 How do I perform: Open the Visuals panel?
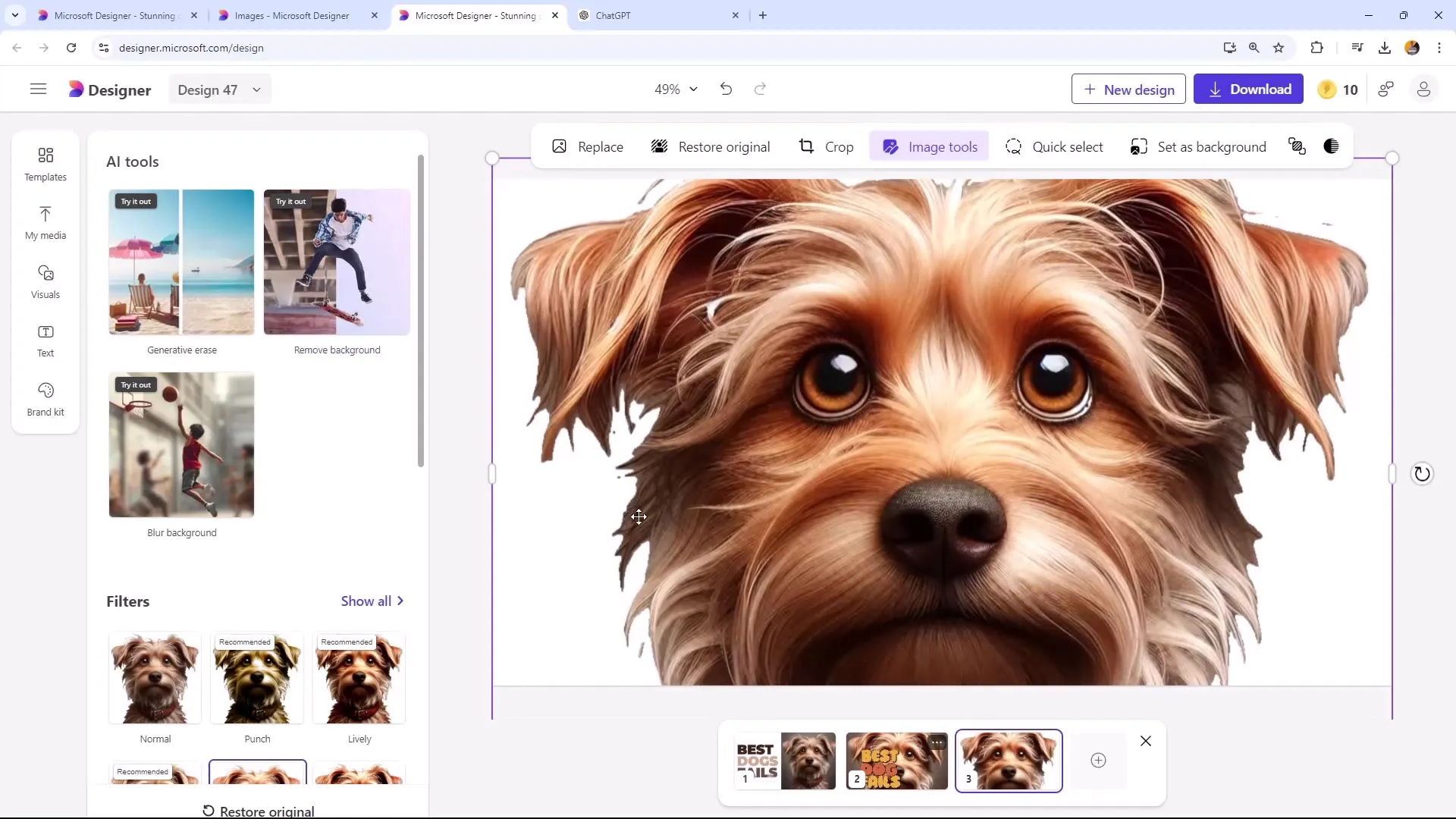pos(45,281)
